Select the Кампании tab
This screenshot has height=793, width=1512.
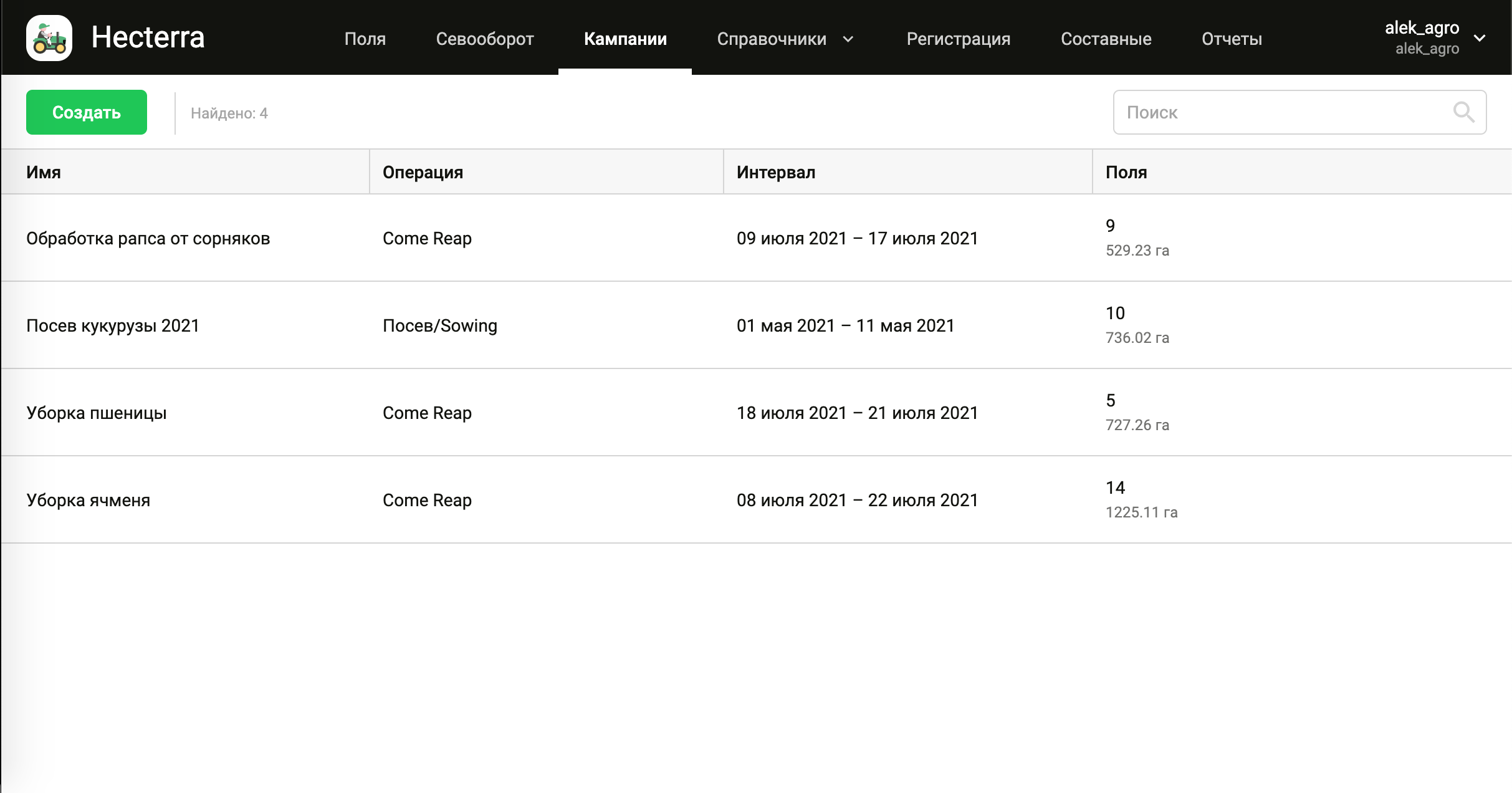point(624,39)
